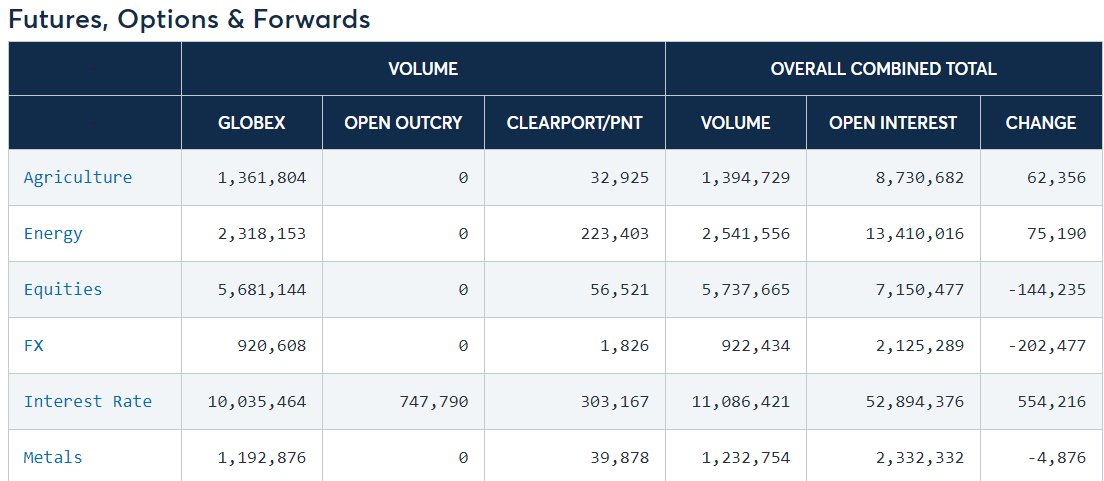
Task: Click the Equities link
Action: coord(63,289)
